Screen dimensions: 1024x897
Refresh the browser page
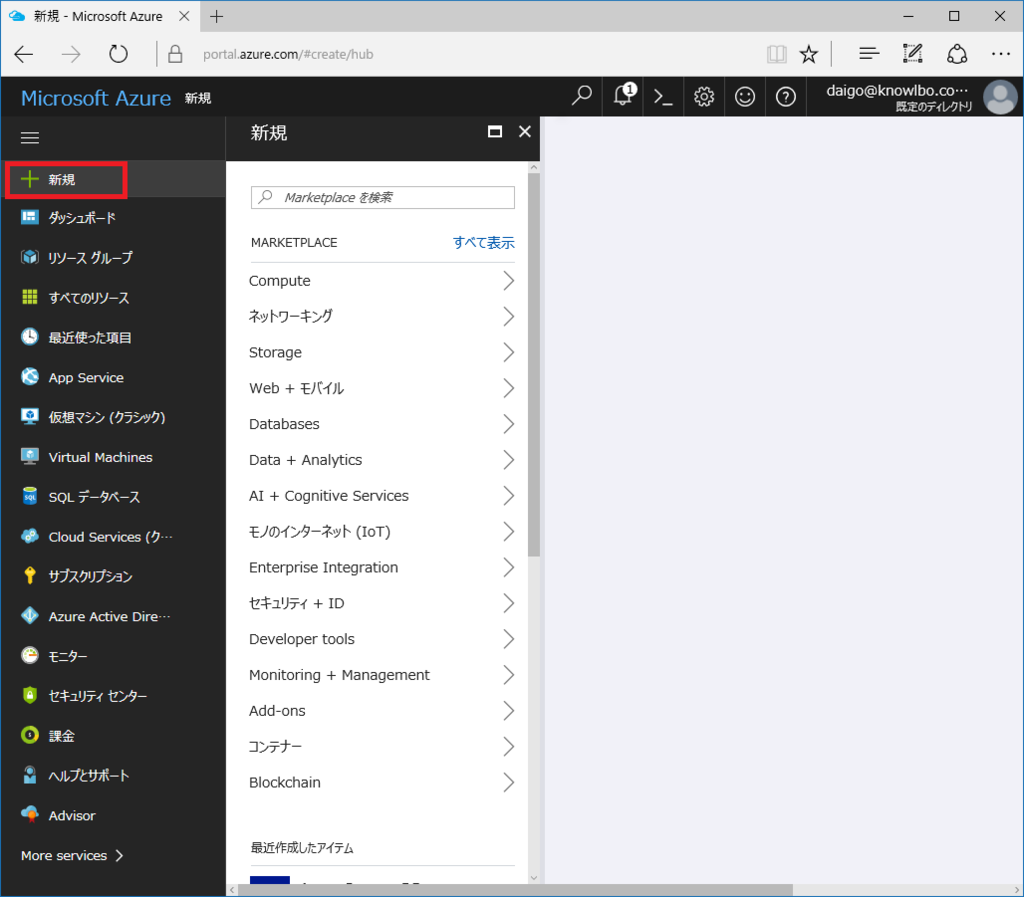(118, 54)
